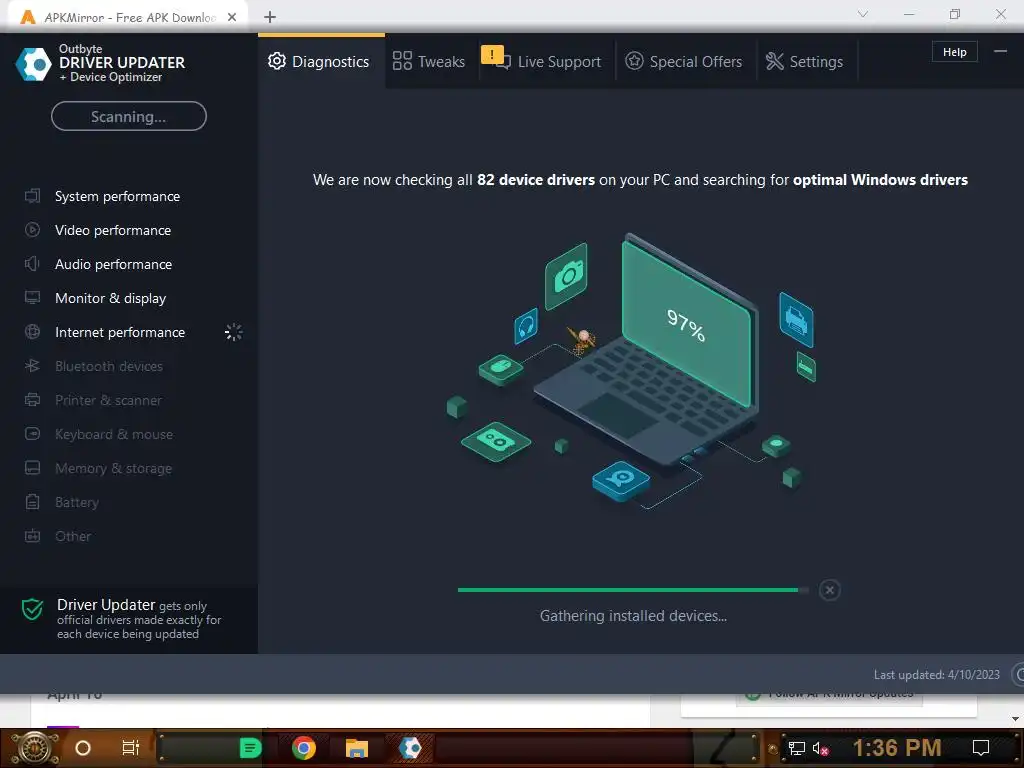Open Chrome from the taskbar
The width and height of the screenshot is (1024, 768).
pos(304,748)
